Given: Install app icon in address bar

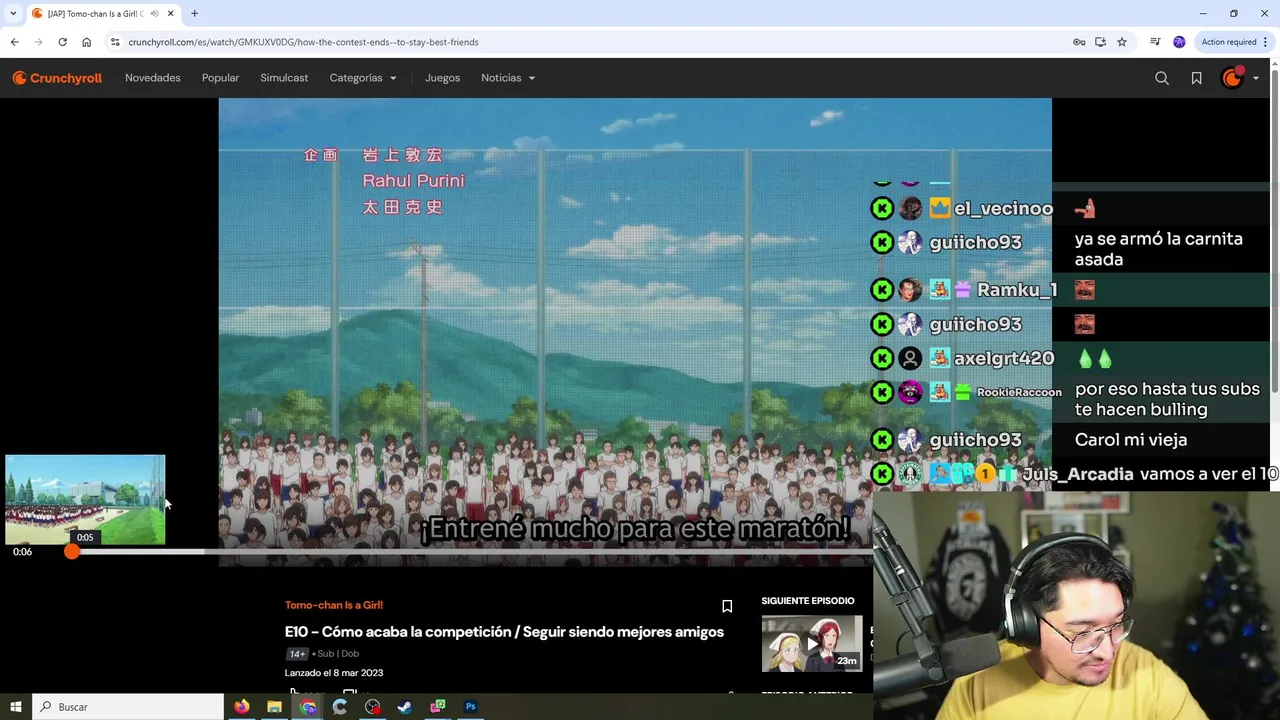Looking at the screenshot, I should (1100, 42).
